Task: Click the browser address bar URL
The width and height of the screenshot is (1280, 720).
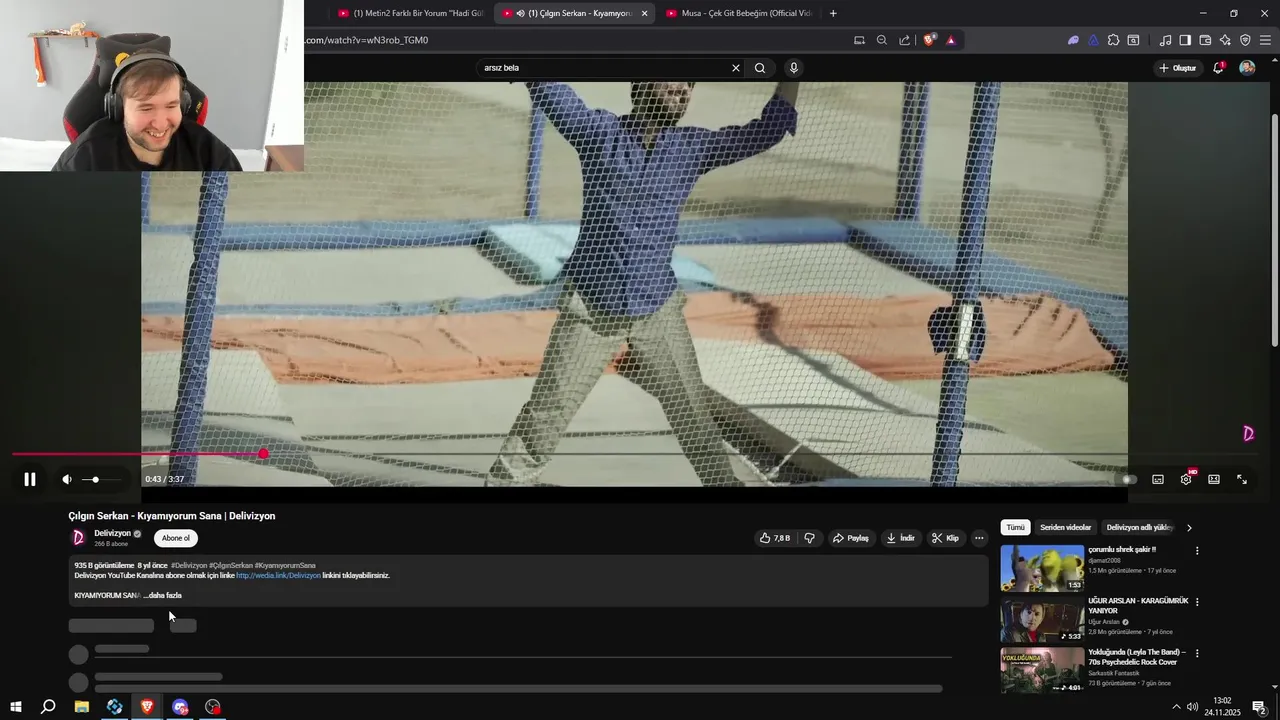Action: 367,40
